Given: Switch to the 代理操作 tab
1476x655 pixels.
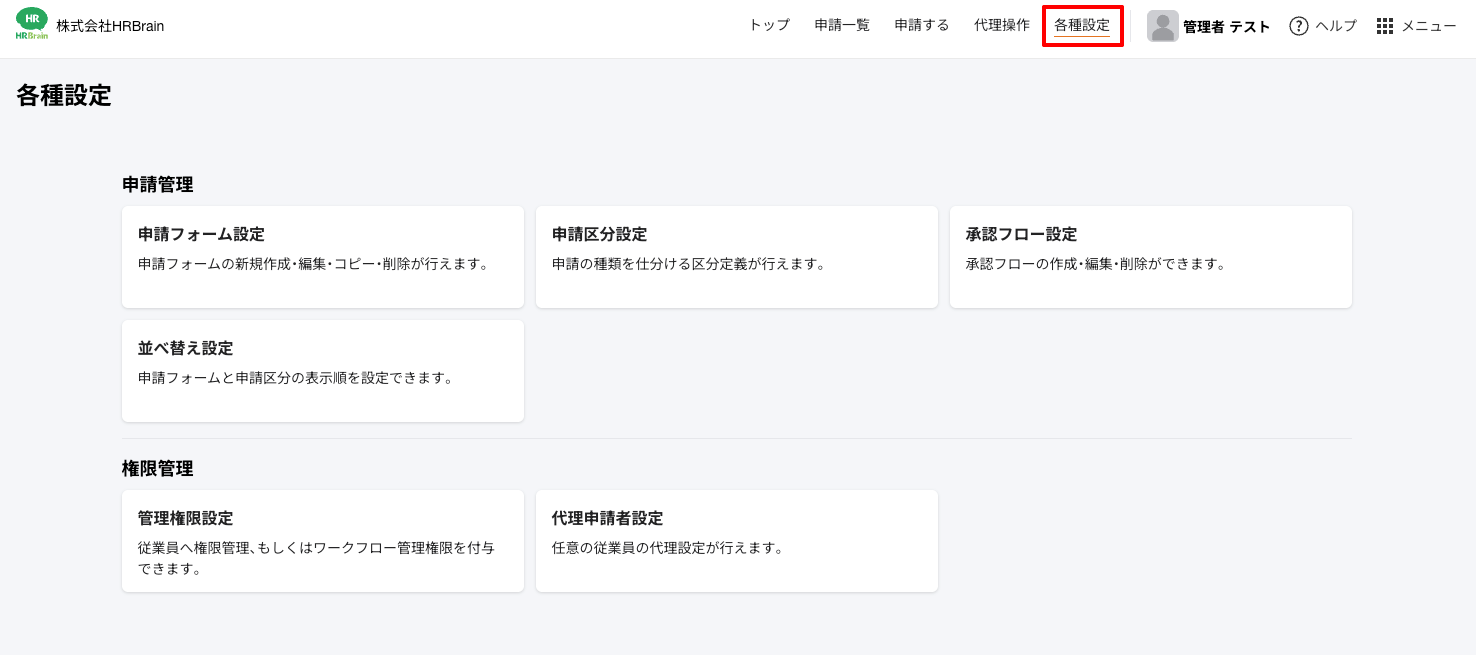Looking at the screenshot, I should click(x=1002, y=25).
